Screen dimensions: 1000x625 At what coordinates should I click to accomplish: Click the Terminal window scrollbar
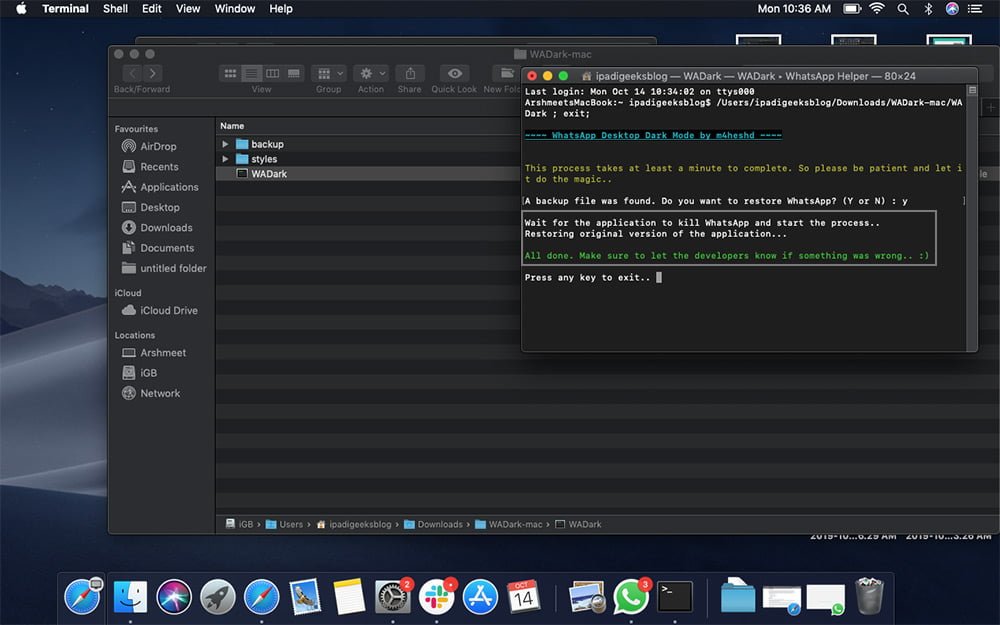click(972, 222)
